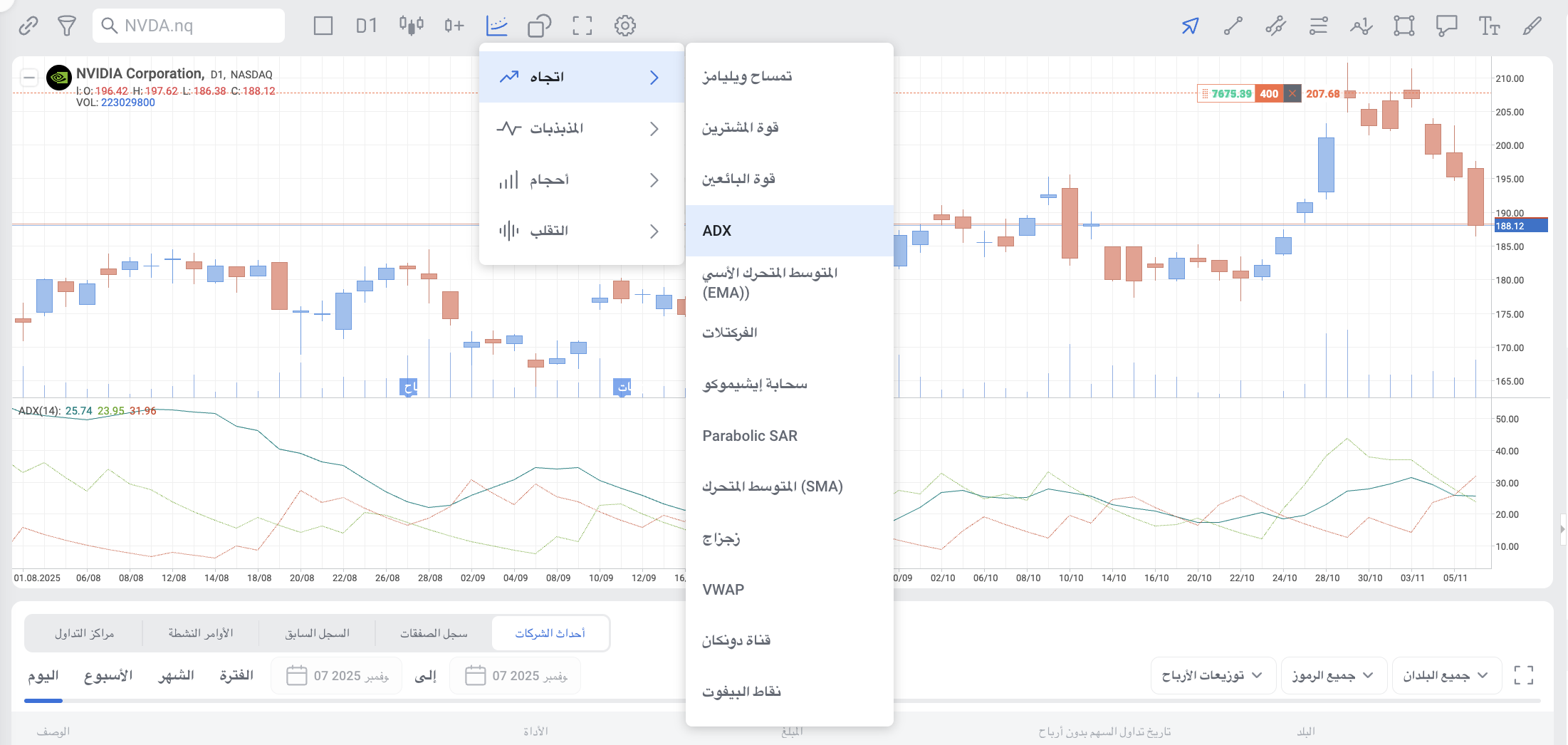Click the add comparison symbol icon
1568x745 pixels.
pyautogui.click(x=454, y=26)
